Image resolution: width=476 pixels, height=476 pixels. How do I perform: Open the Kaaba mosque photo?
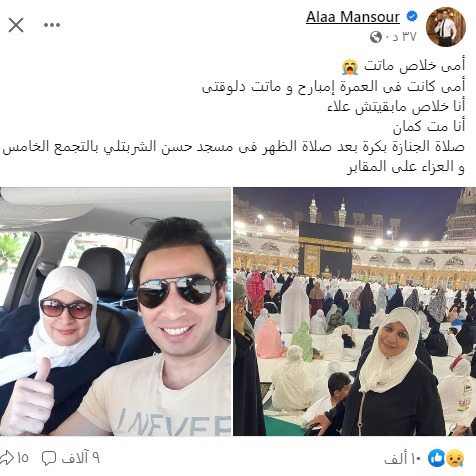[x=355, y=312]
